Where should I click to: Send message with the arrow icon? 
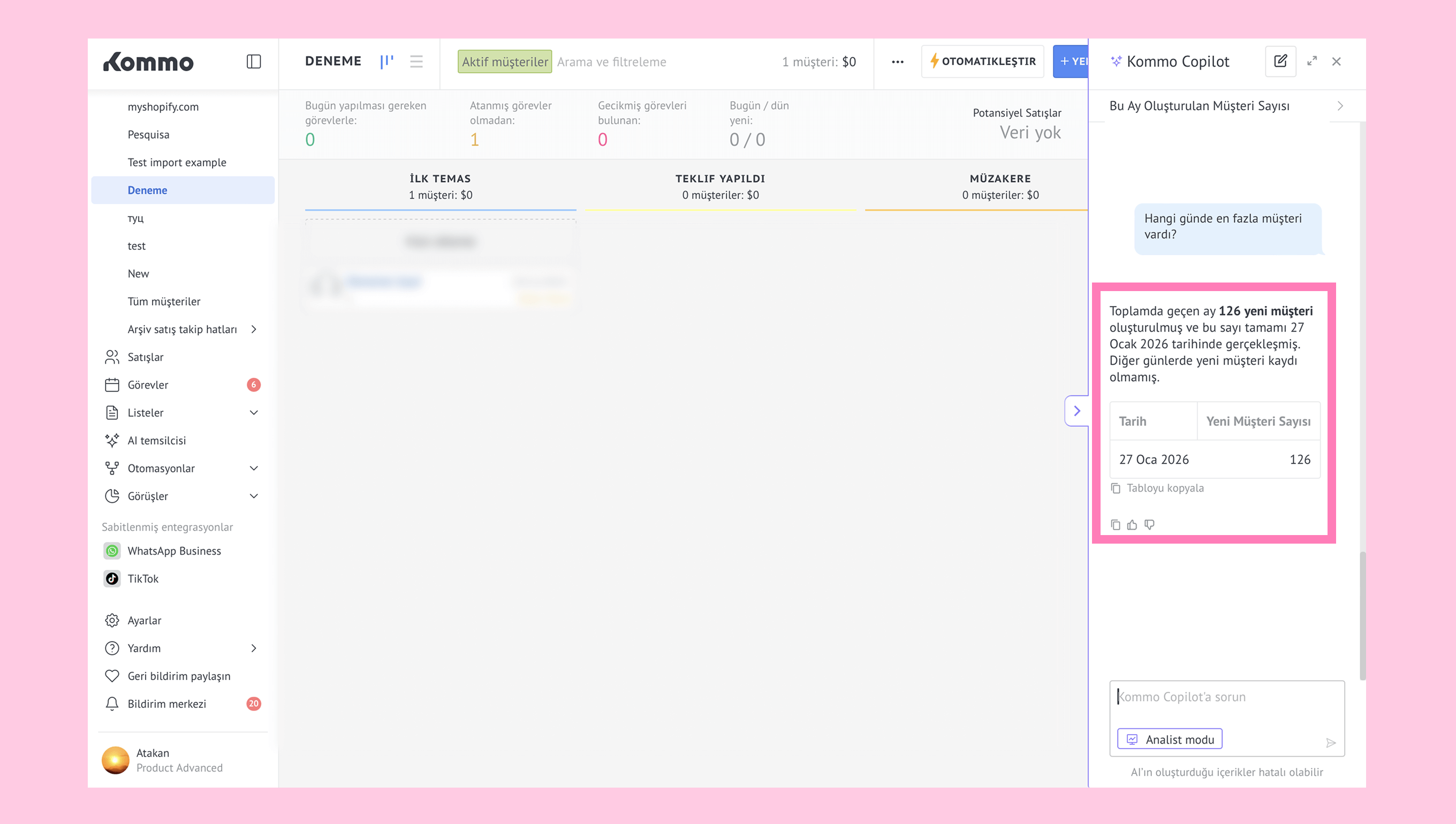[1330, 743]
